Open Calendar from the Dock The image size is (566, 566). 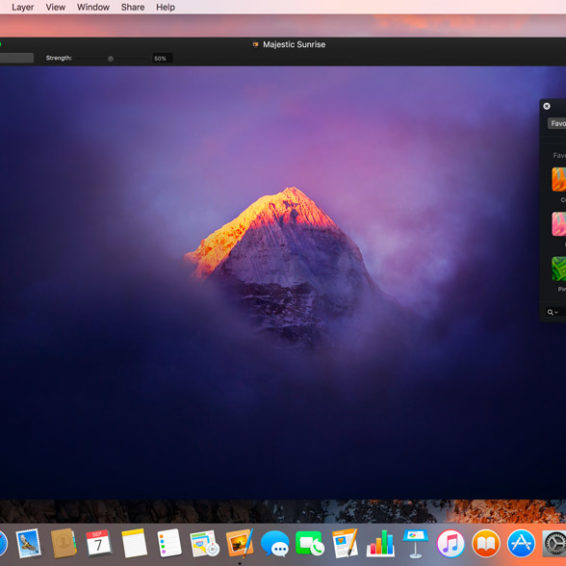[x=99, y=543]
